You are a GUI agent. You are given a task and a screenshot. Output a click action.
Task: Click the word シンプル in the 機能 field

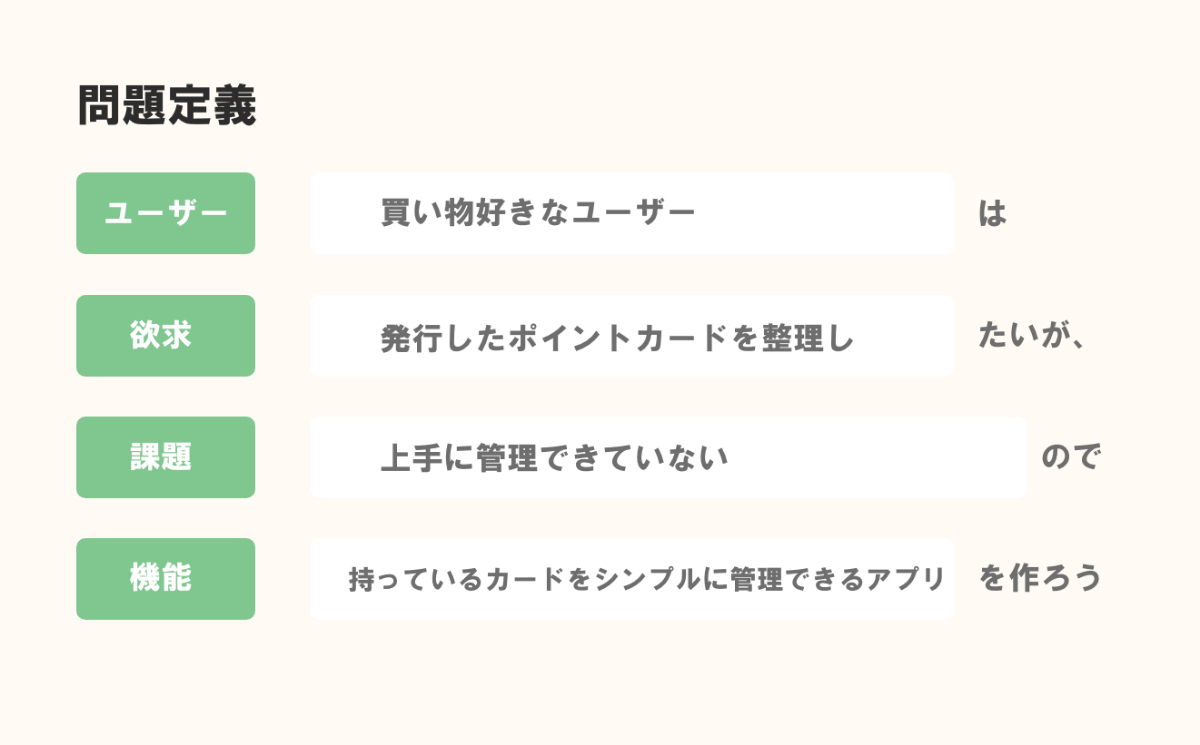coord(652,579)
